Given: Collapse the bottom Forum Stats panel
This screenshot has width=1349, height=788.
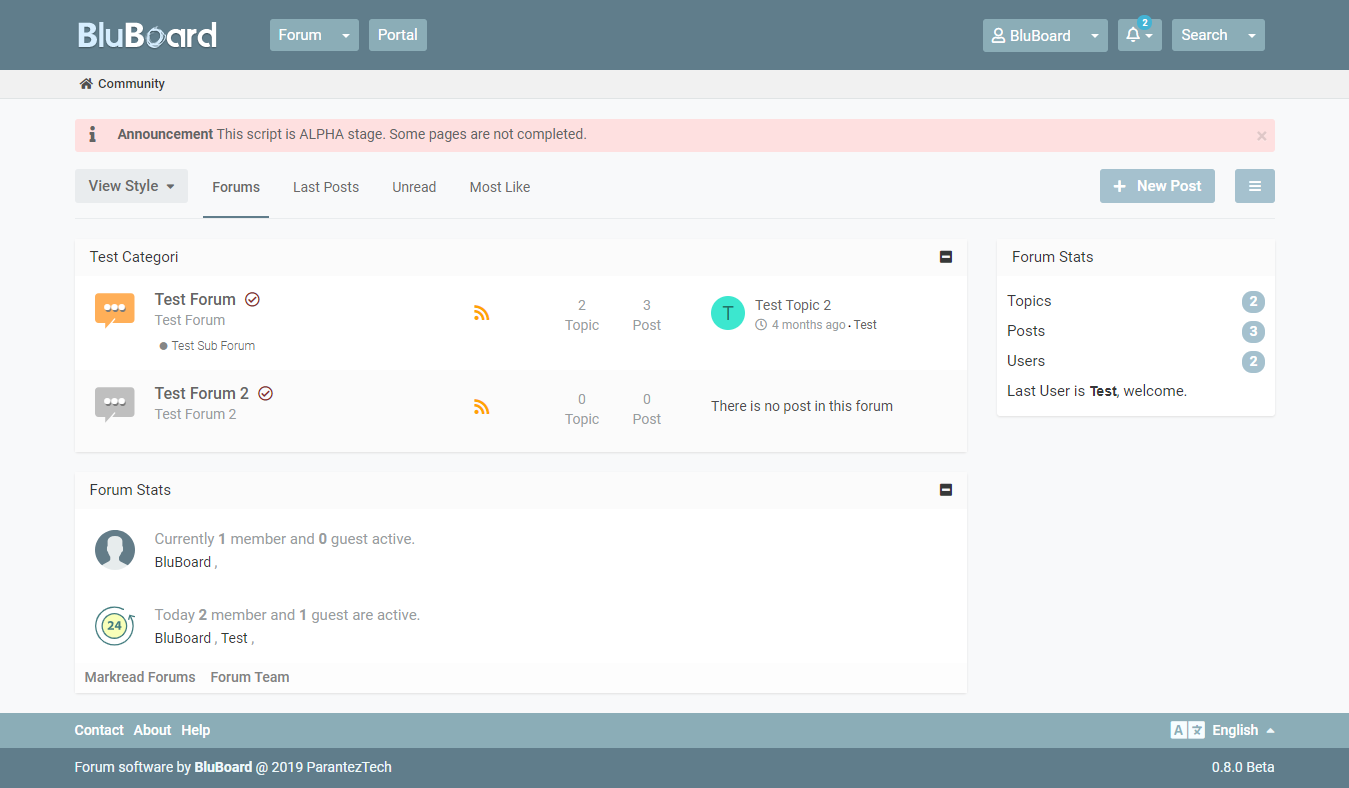Looking at the screenshot, I should coord(946,490).
